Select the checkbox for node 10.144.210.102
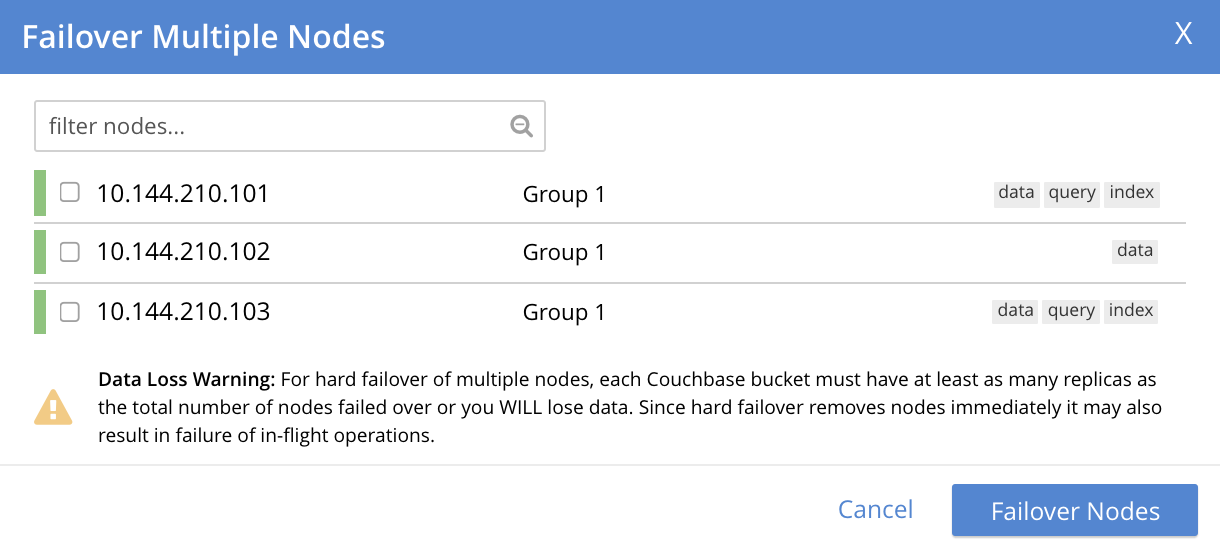Viewport: 1220px width, 550px height. [x=69, y=252]
